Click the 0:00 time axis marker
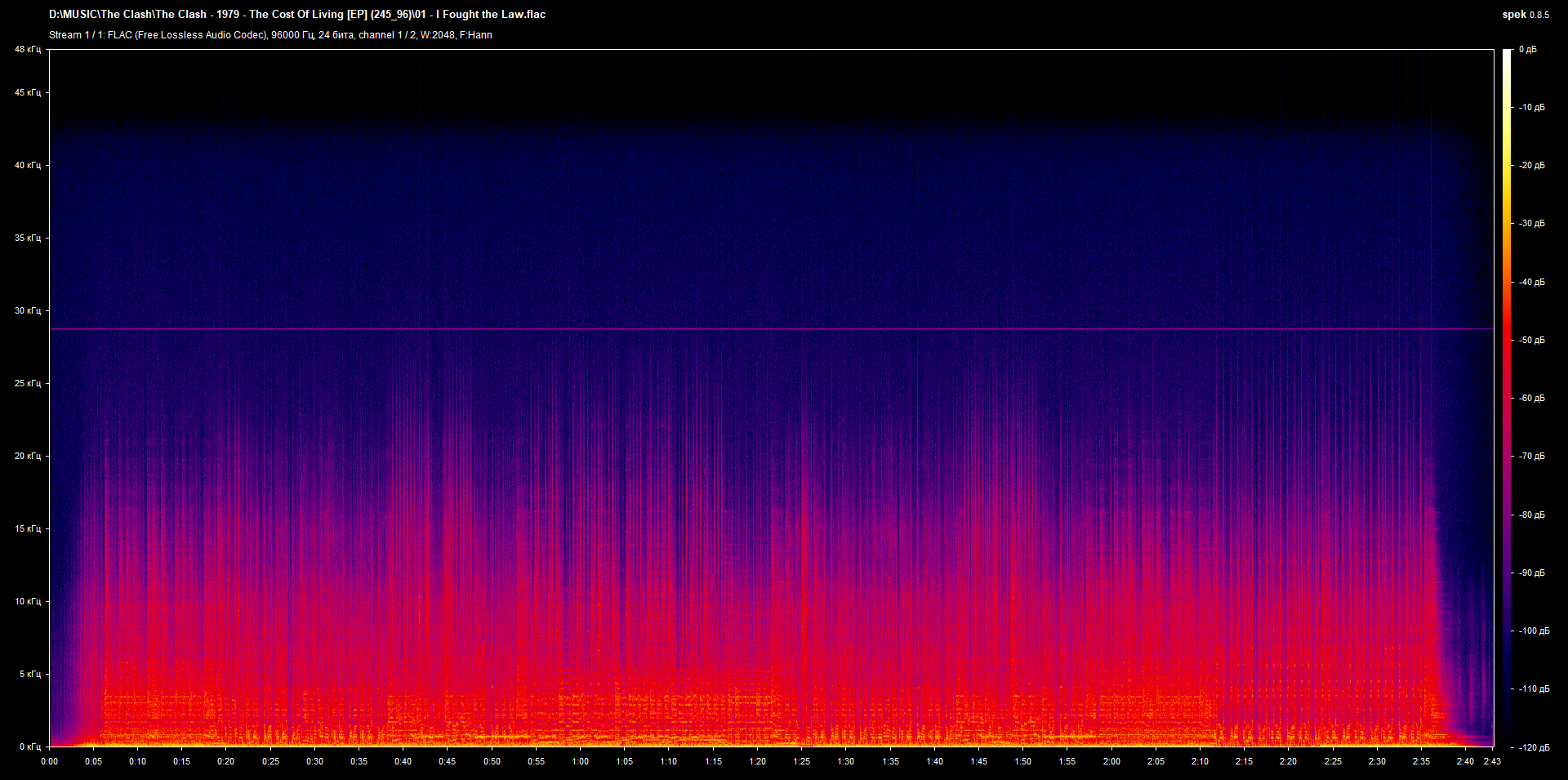Screen dimensions: 1568x780 [x=50, y=761]
